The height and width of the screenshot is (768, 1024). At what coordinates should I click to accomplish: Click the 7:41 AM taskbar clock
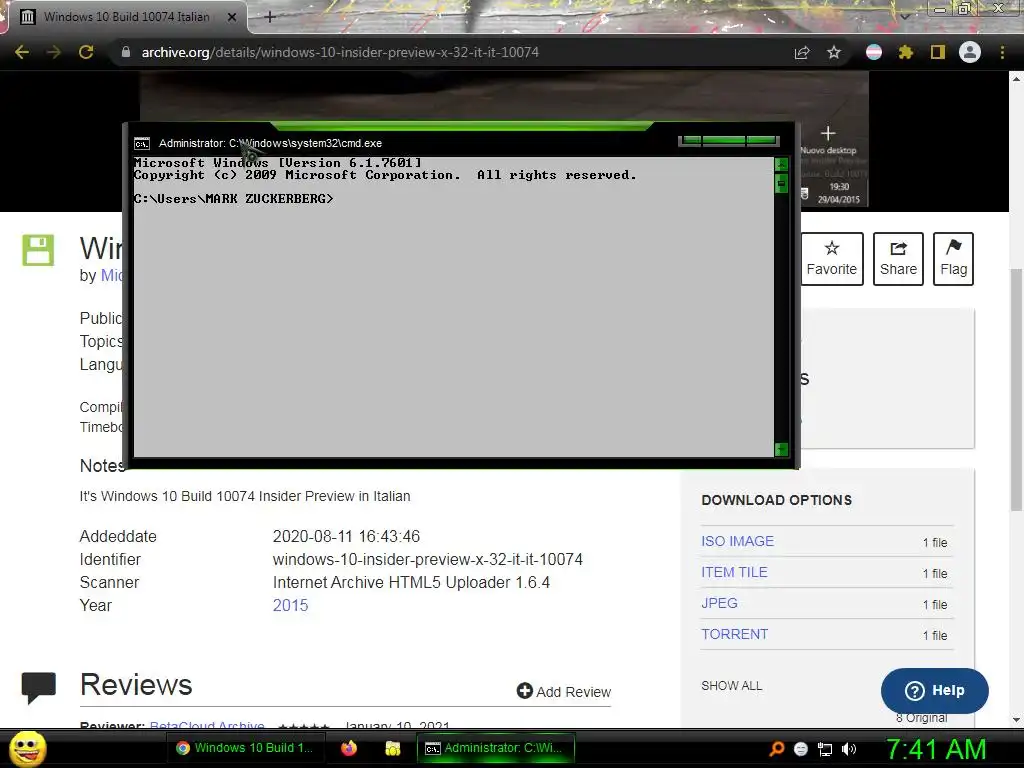coord(936,750)
